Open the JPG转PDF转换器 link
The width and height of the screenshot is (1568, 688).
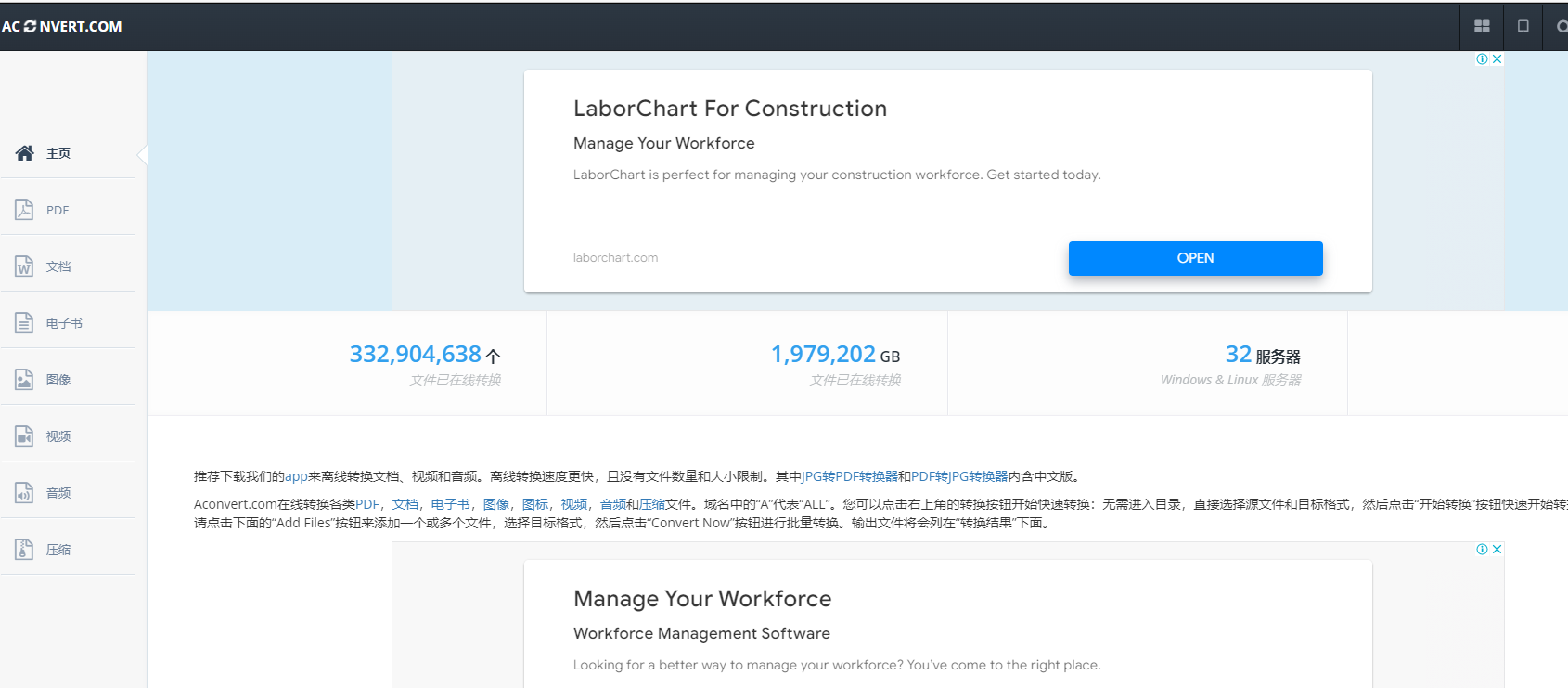tap(850, 476)
